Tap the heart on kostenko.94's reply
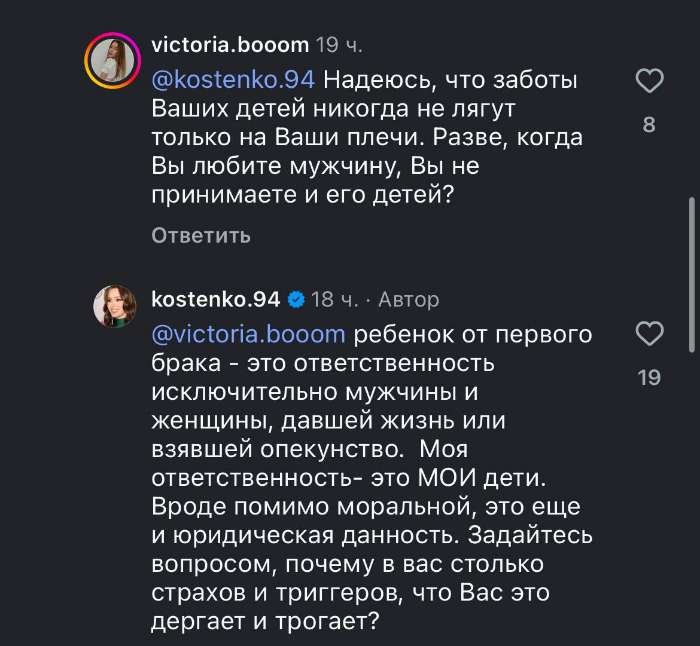This screenshot has height=646, width=700. pyautogui.click(x=649, y=334)
